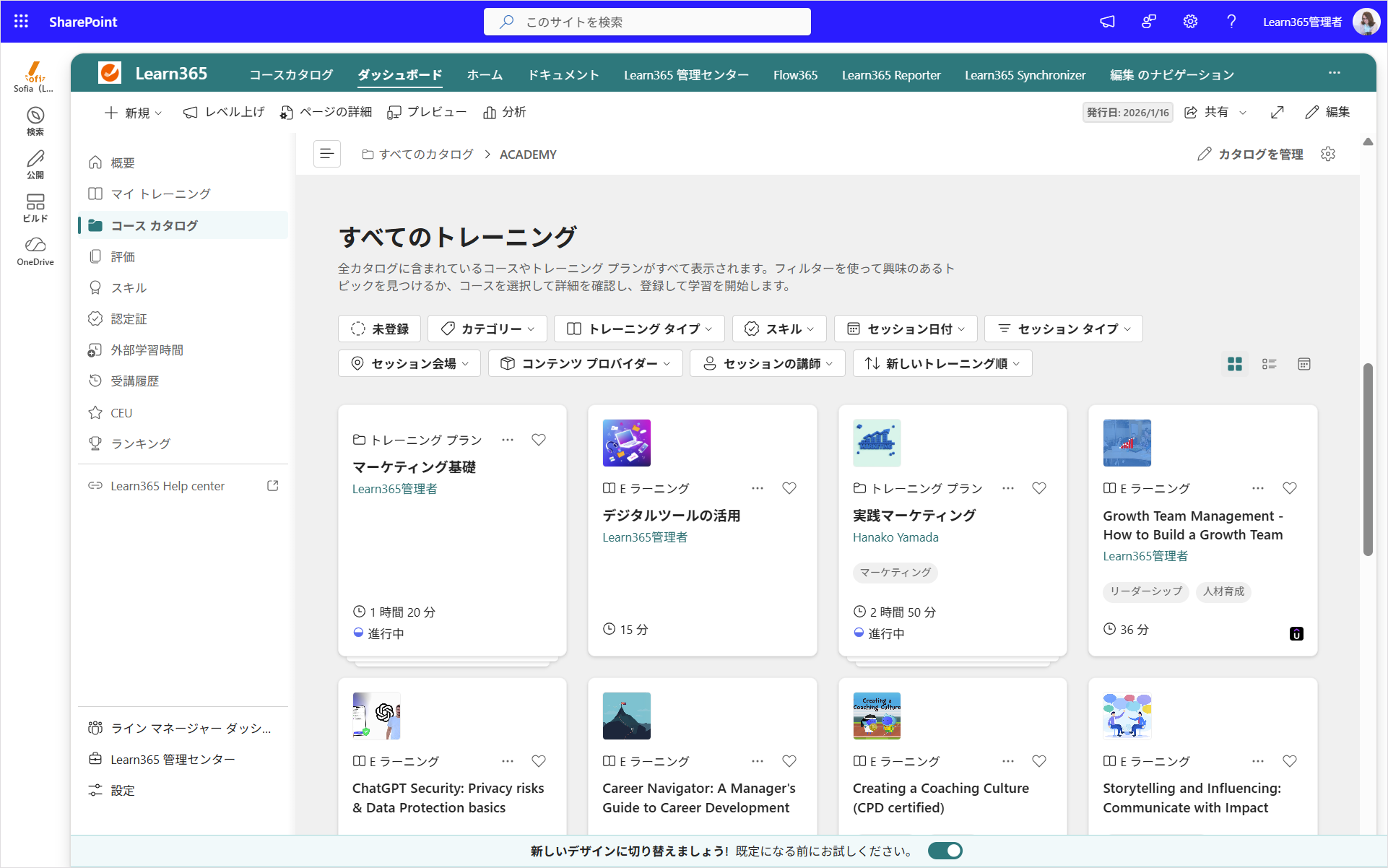Open the SharePoint app launcher waffle
This screenshot has width=1388, height=868.
[21, 22]
